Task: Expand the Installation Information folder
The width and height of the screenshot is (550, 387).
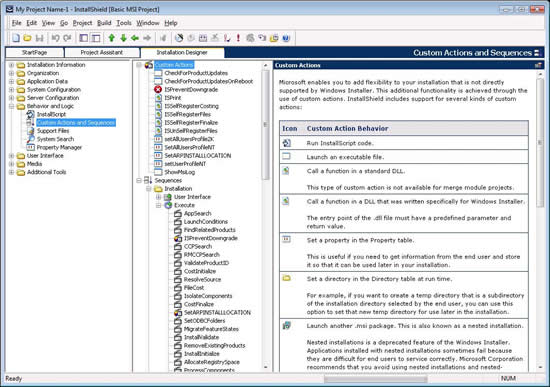Action: [x=11, y=65]
